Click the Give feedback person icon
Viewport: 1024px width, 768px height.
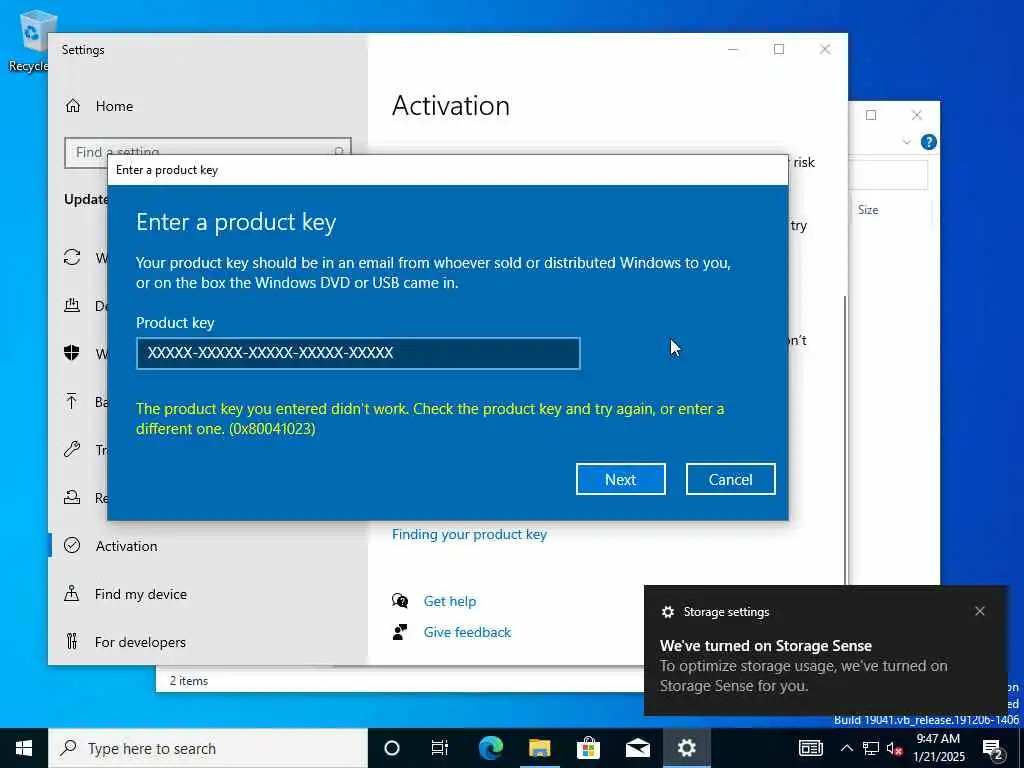[400, 632]
